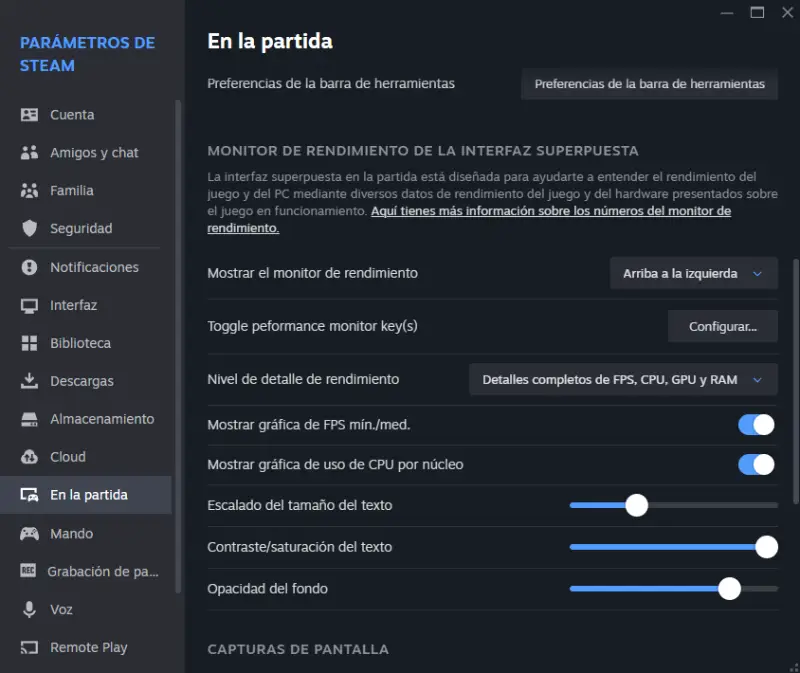Click the CAPTURAS DE PANTALLA heading
This screenshot has height=673, width=800.
click(298, 650)
